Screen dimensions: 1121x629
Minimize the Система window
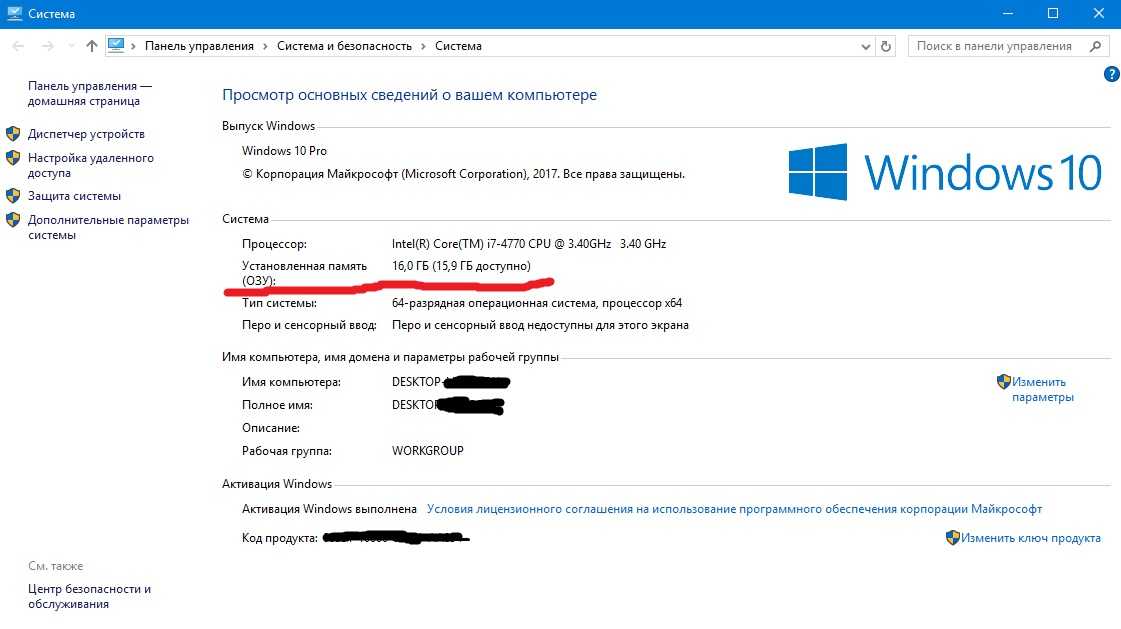point(1008,14)
